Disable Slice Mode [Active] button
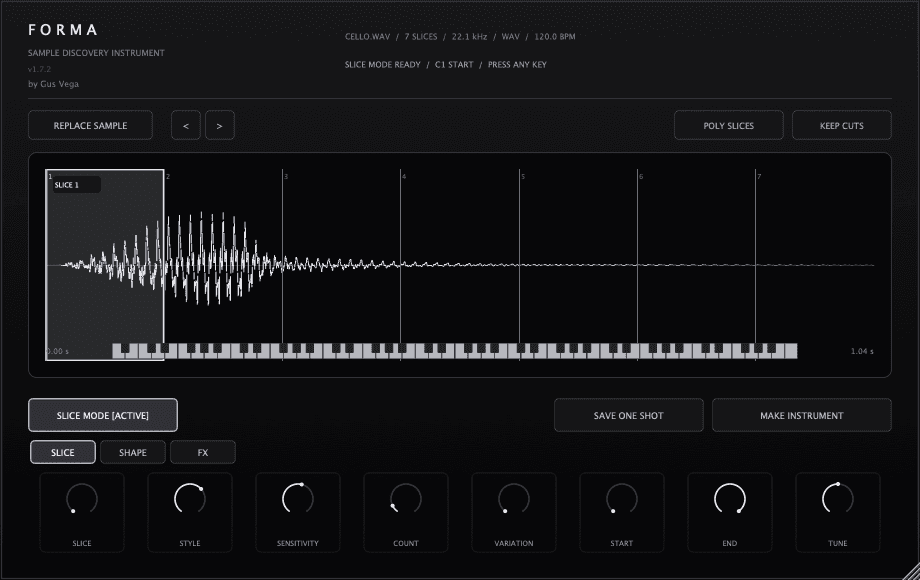Viewport: 920px width, 580px height. pos(103,415)
